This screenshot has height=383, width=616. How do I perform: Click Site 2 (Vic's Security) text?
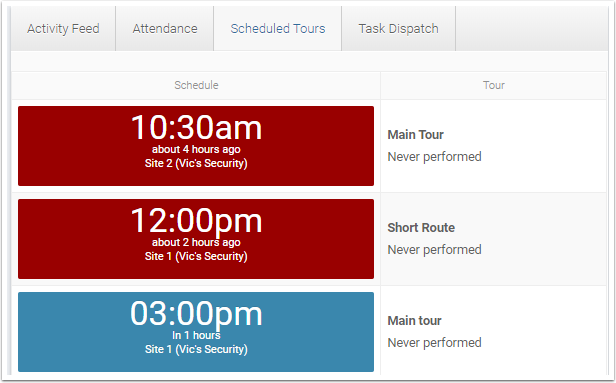coord(196,163)
